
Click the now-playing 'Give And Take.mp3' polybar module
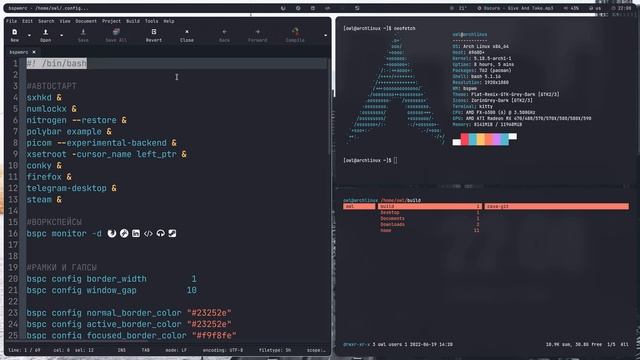click(515, 8)
